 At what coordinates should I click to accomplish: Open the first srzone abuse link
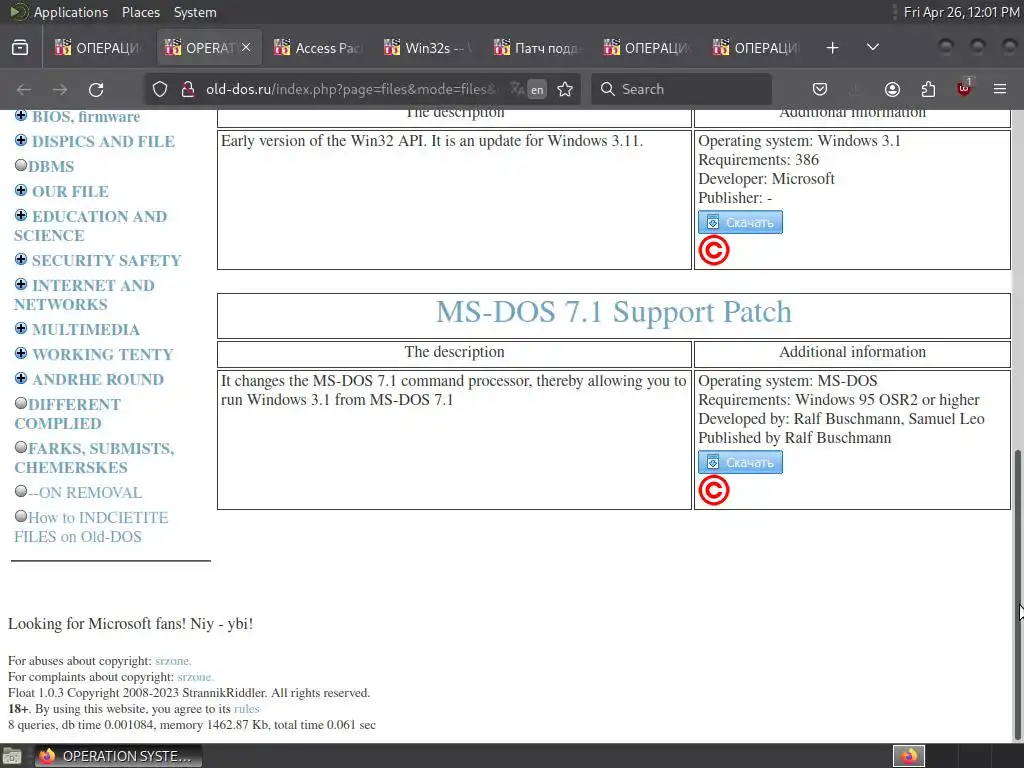tap(173, 661)
